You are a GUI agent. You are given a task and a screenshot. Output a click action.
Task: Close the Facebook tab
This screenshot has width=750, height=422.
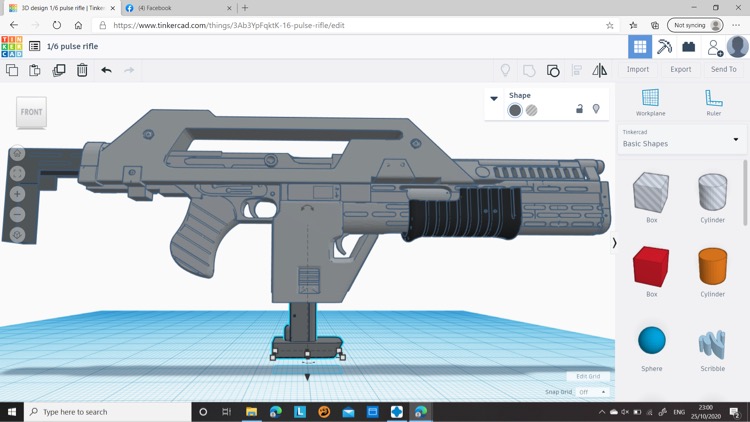click(x=229, y=8)
